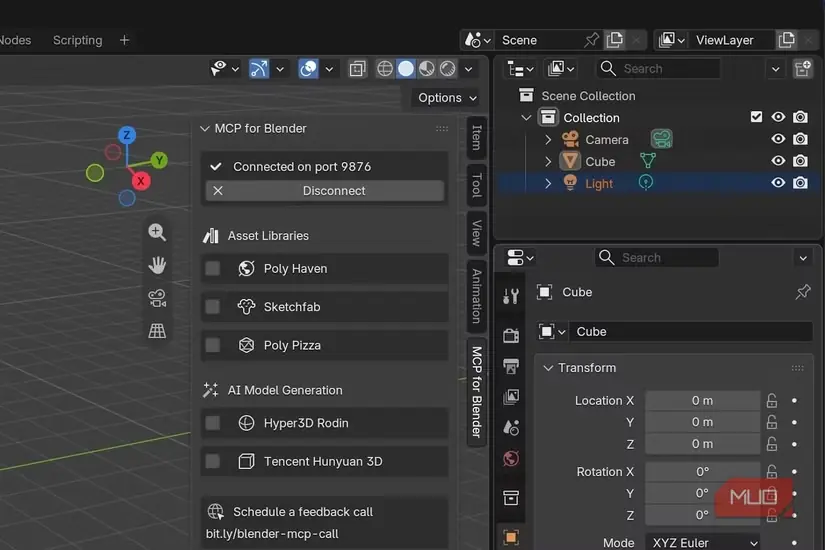Toggle X-ray view icon

357,69
